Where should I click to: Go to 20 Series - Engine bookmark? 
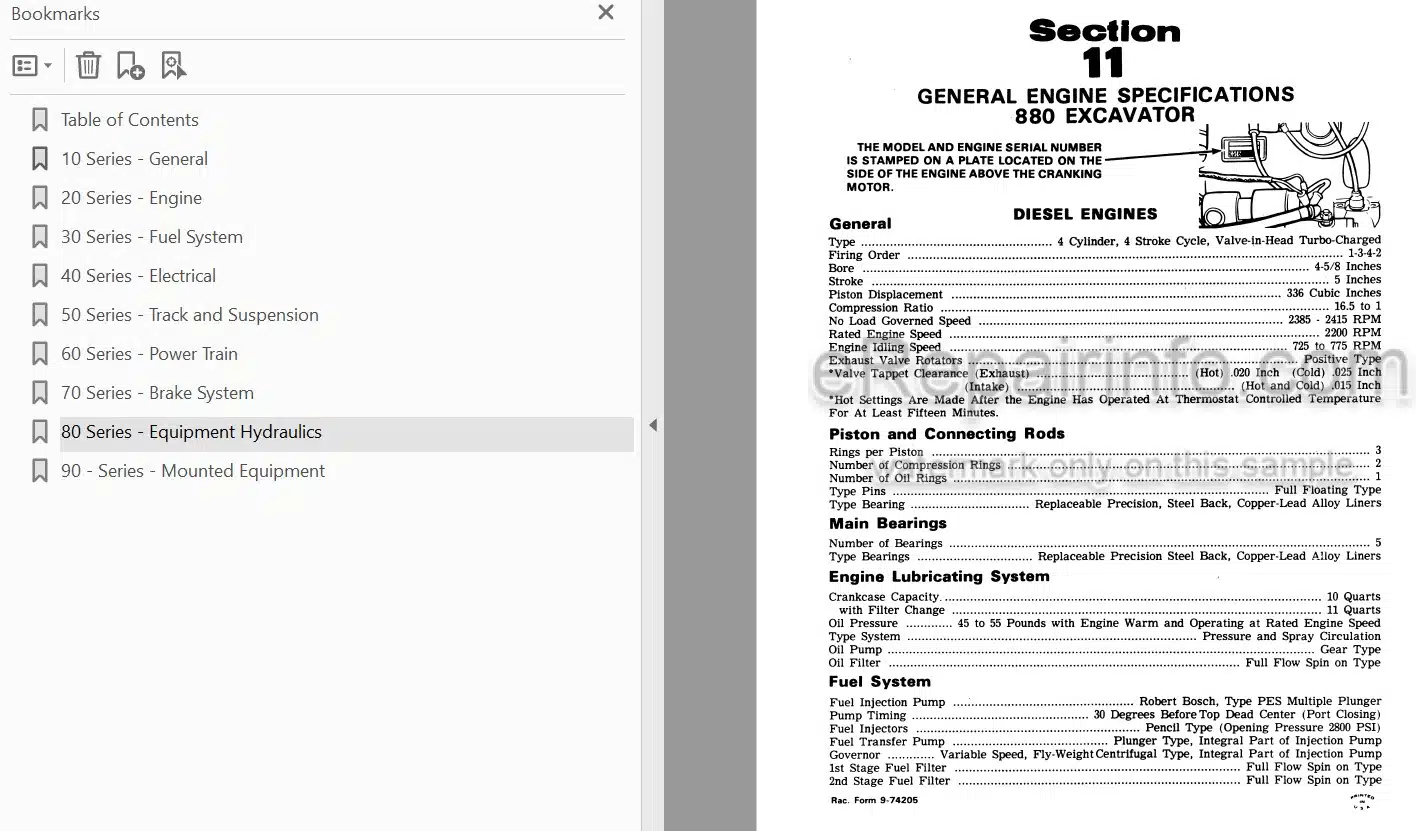pos(131,198)
